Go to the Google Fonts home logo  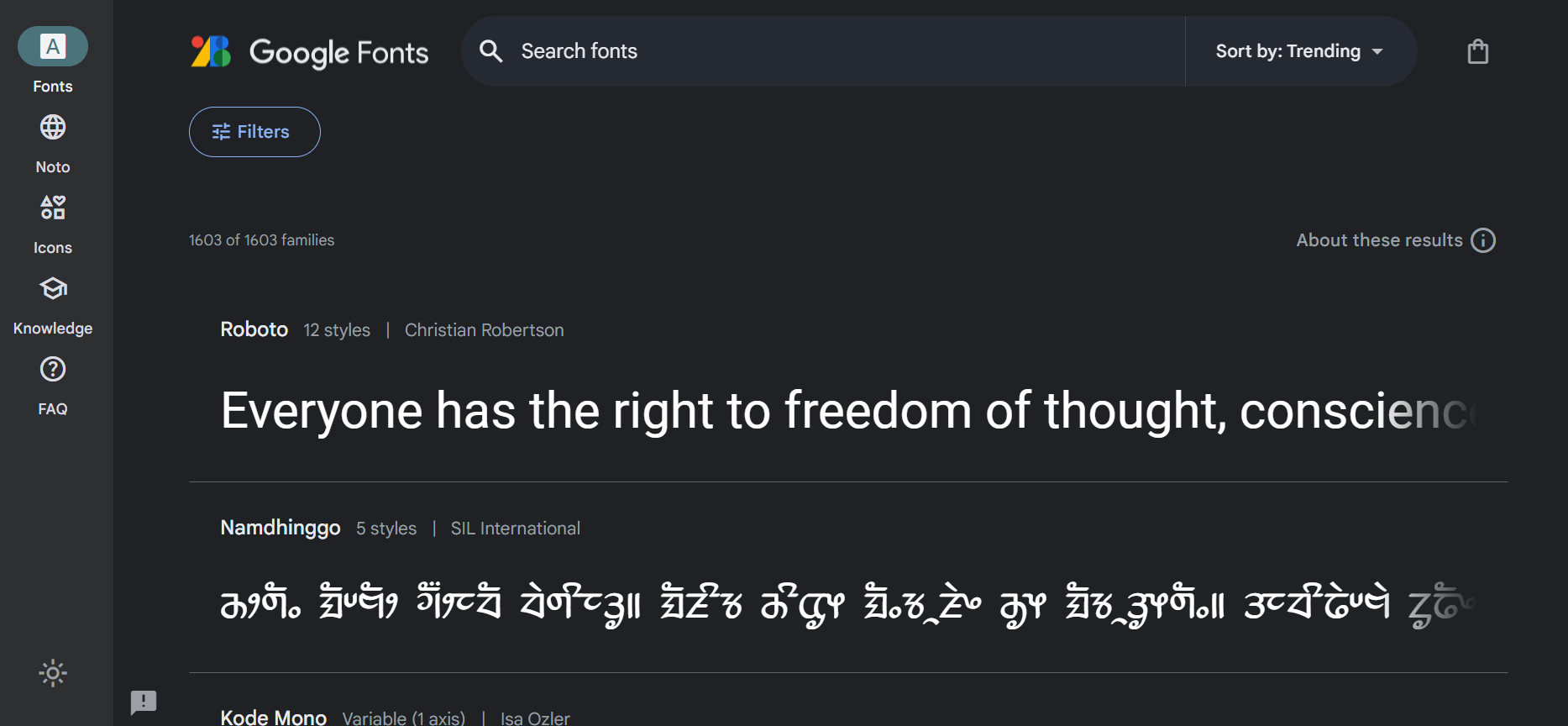click(x=309, y=52)
